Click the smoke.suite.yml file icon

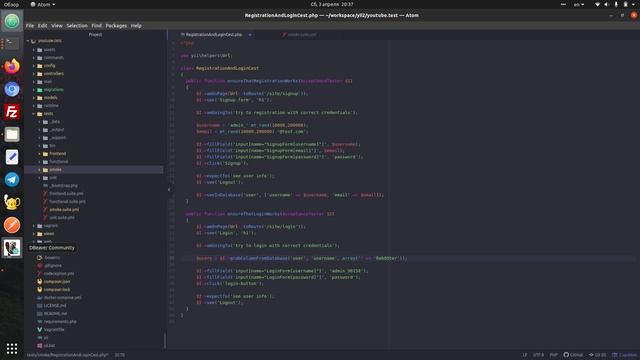click(x=45, y=209)
